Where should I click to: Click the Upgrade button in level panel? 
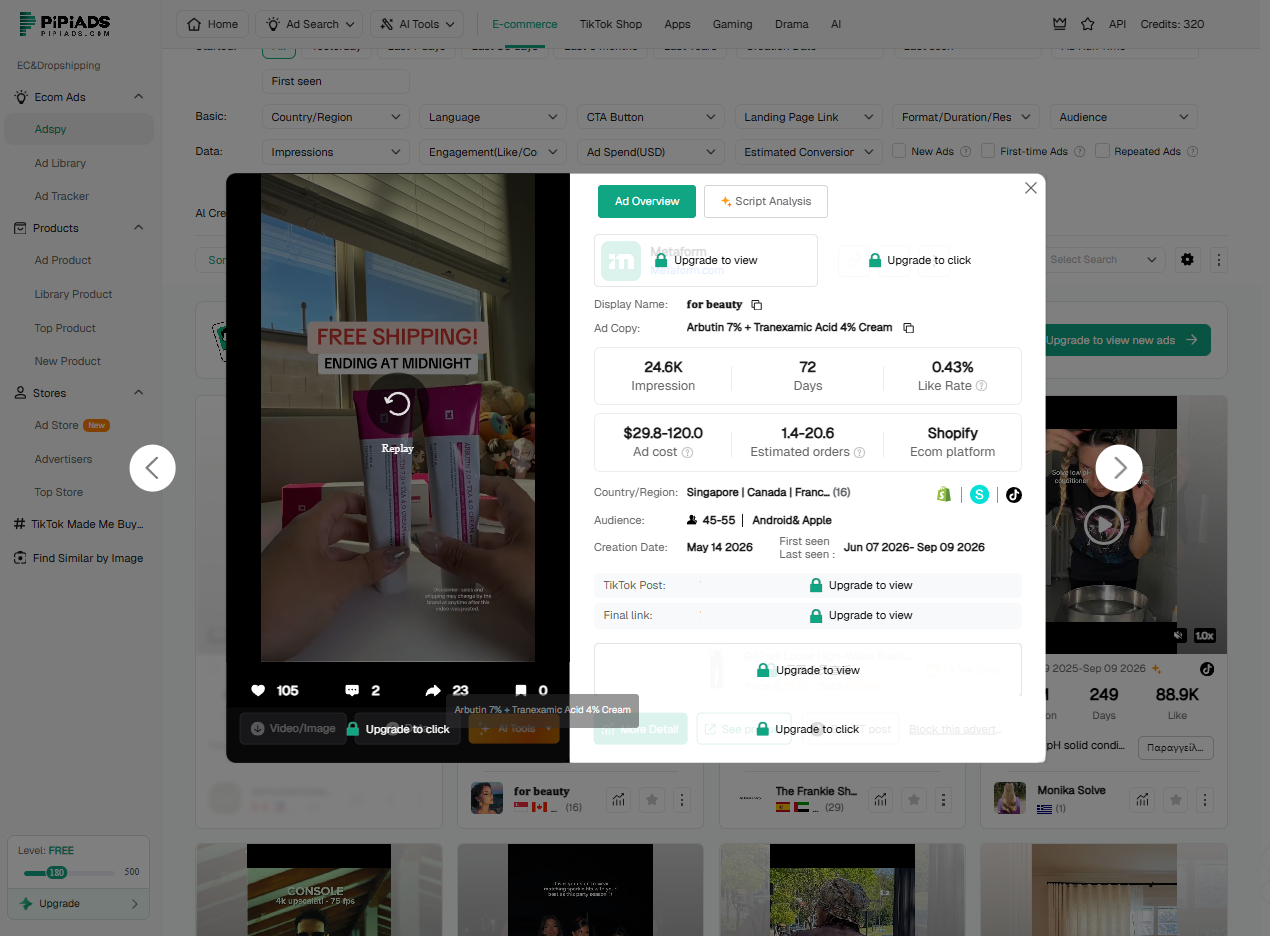tap(78, 904)
